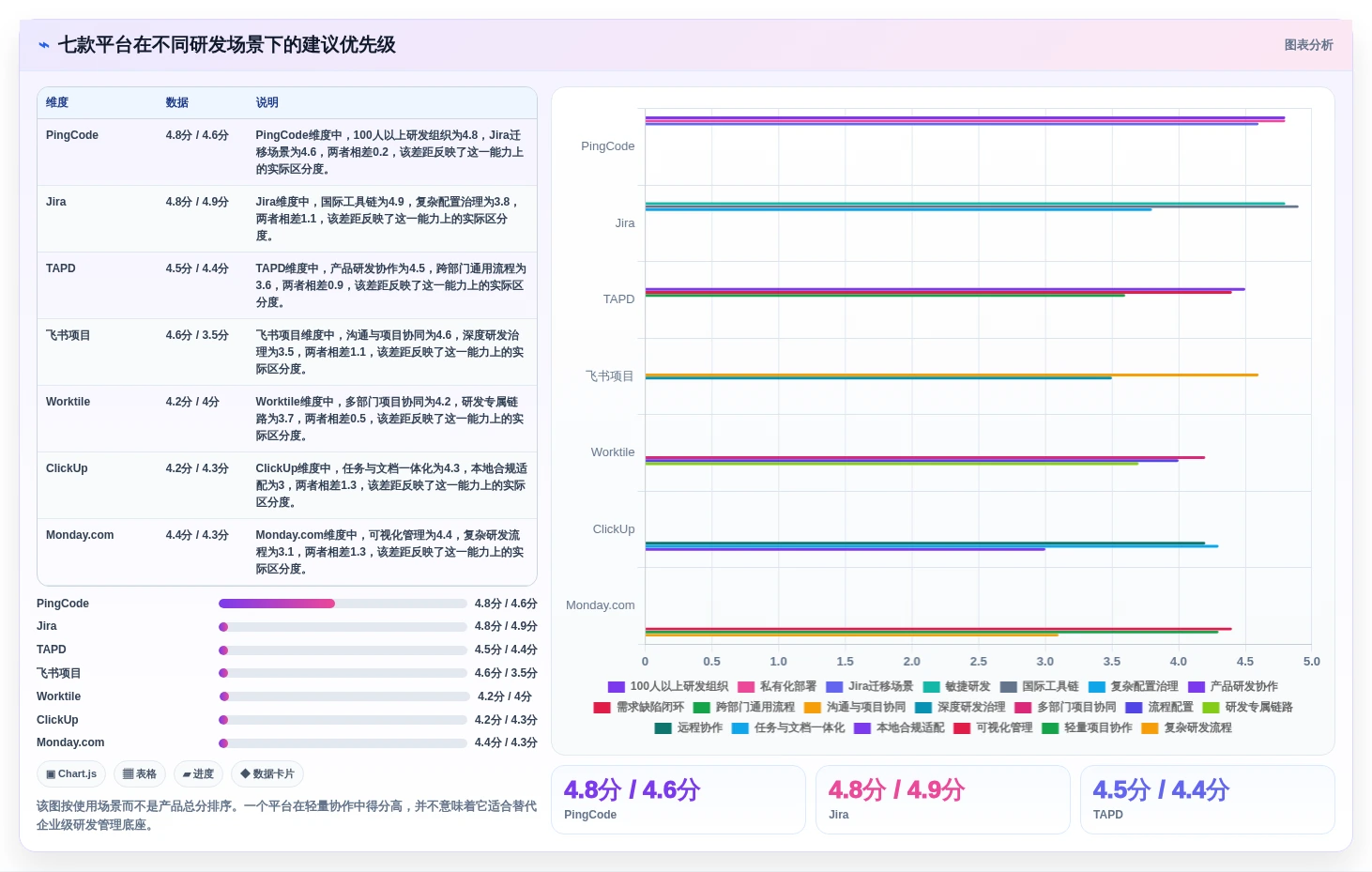Click the 图表分析 label in the header
The width and height of the screenshot is (1372, 872).
coord(1308,45)
